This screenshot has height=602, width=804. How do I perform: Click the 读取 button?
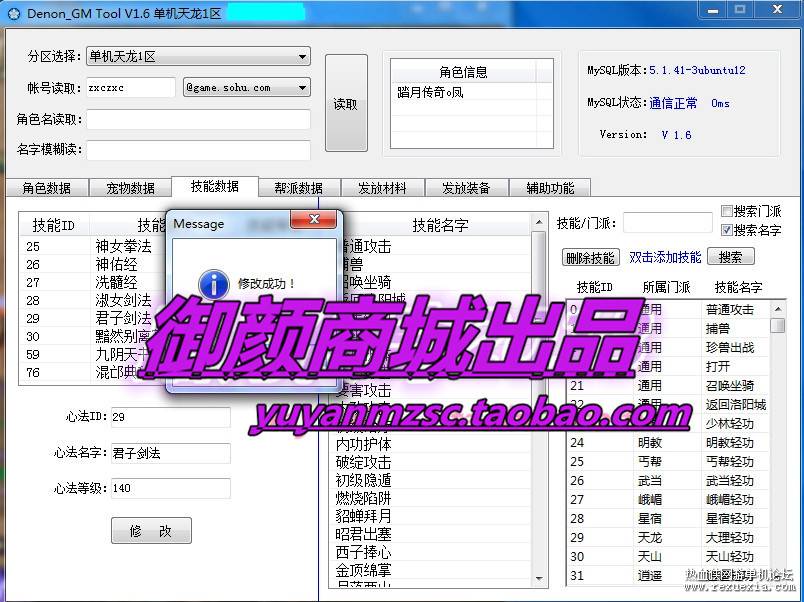346,103
